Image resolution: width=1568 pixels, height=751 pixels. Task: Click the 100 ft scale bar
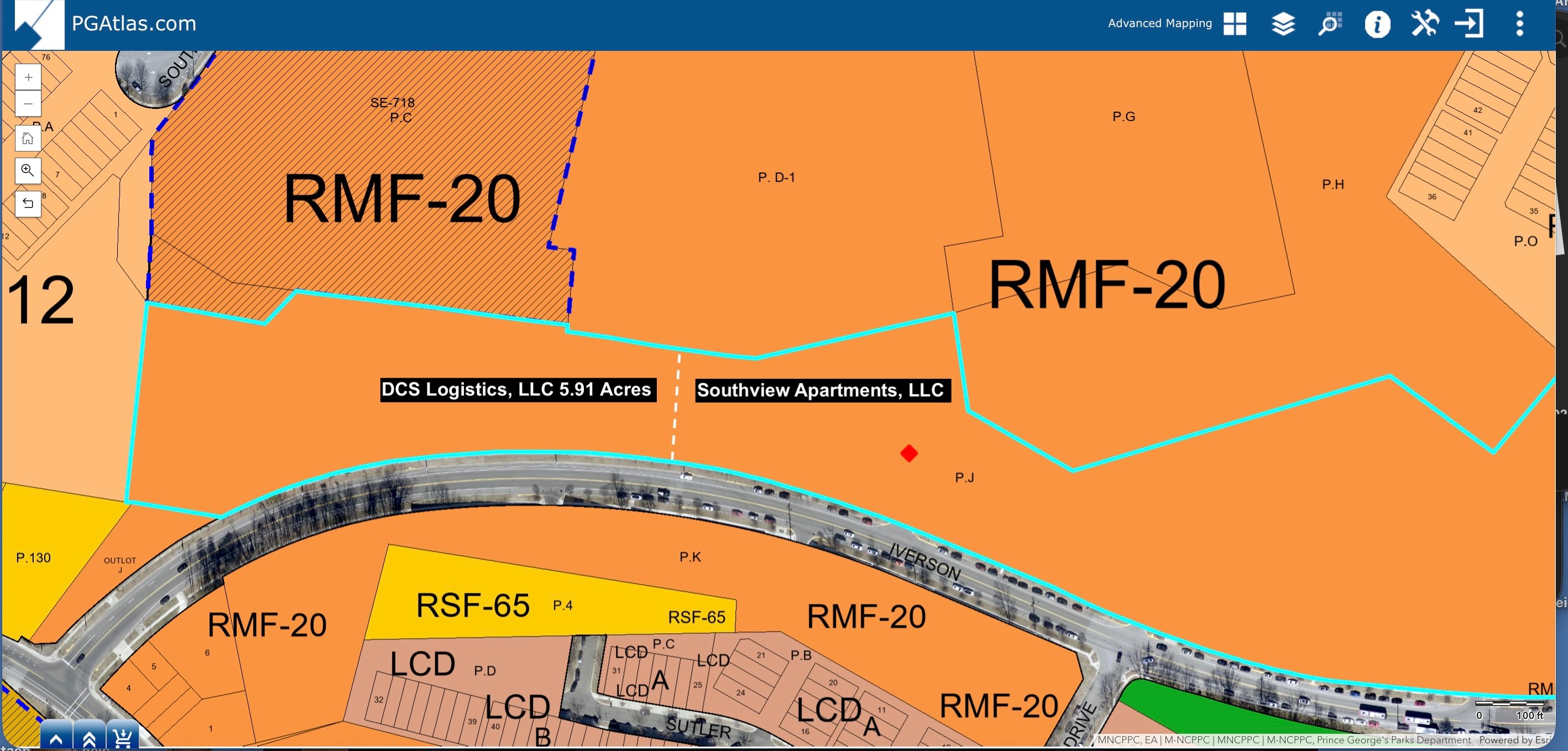click(1511, 710)
